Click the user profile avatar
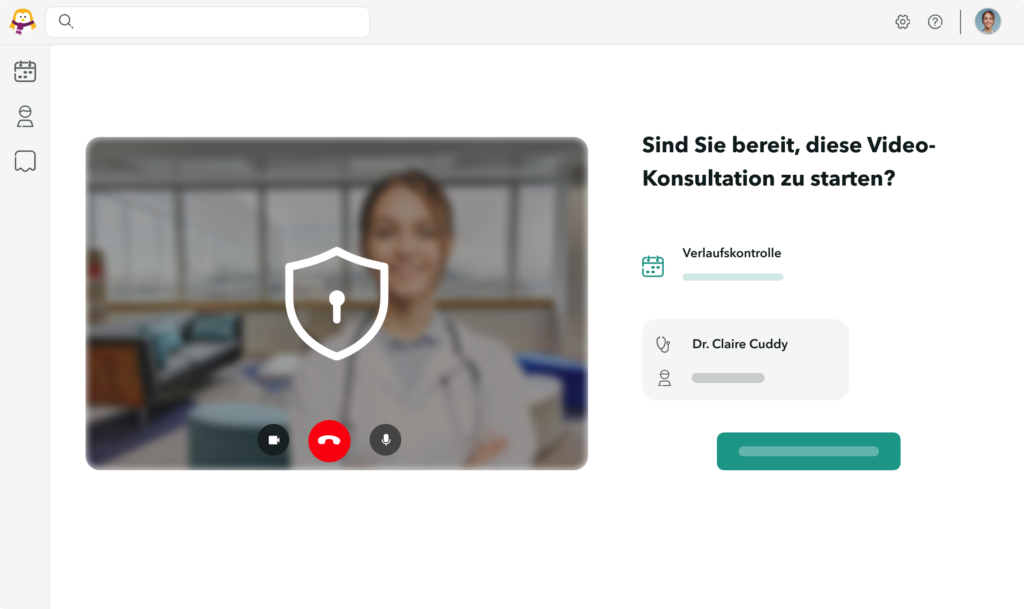 [x=987, y=22]
